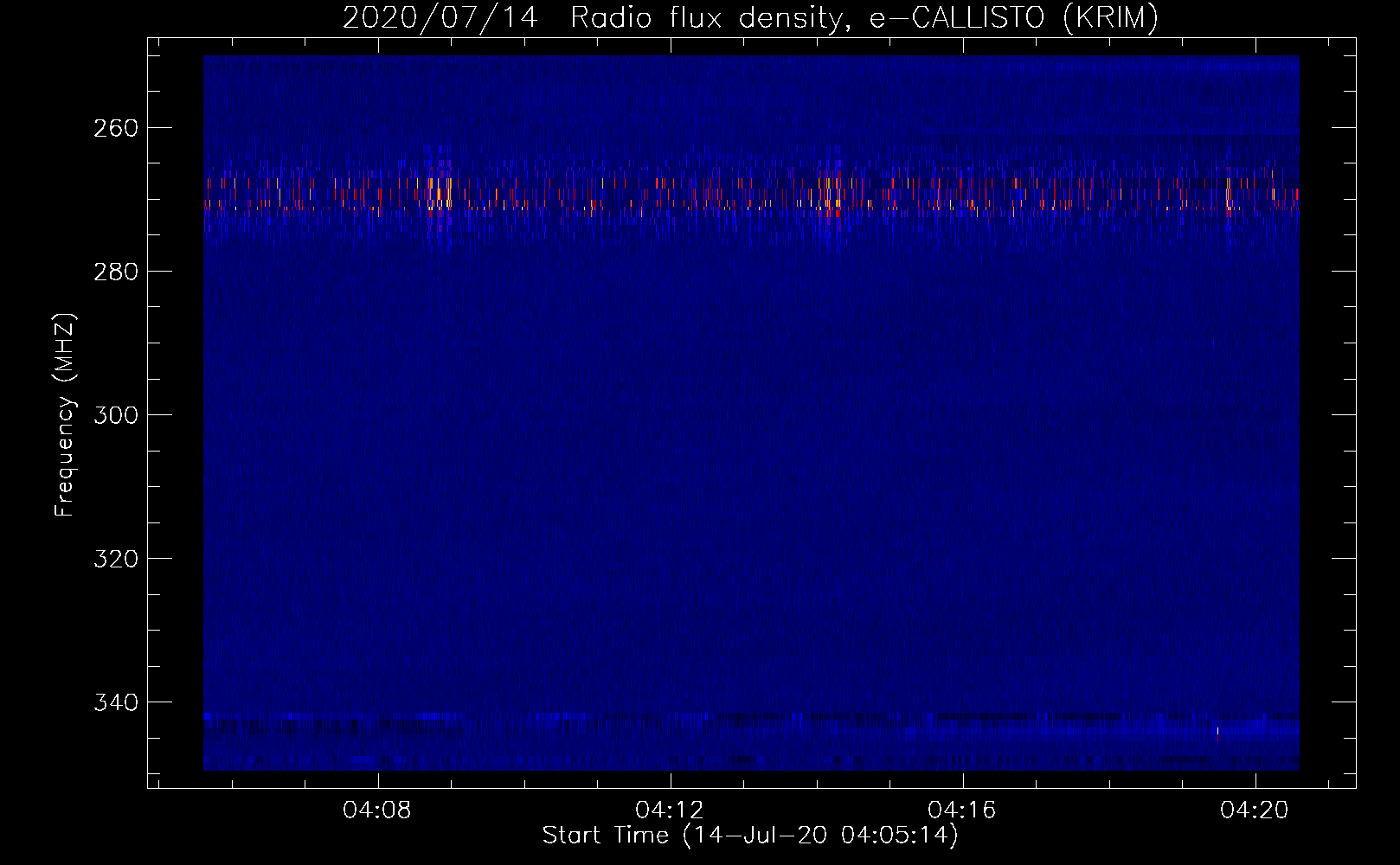Click the 04:12 time tick label
The image size is (1400, 865).
[x=670, y=811]
